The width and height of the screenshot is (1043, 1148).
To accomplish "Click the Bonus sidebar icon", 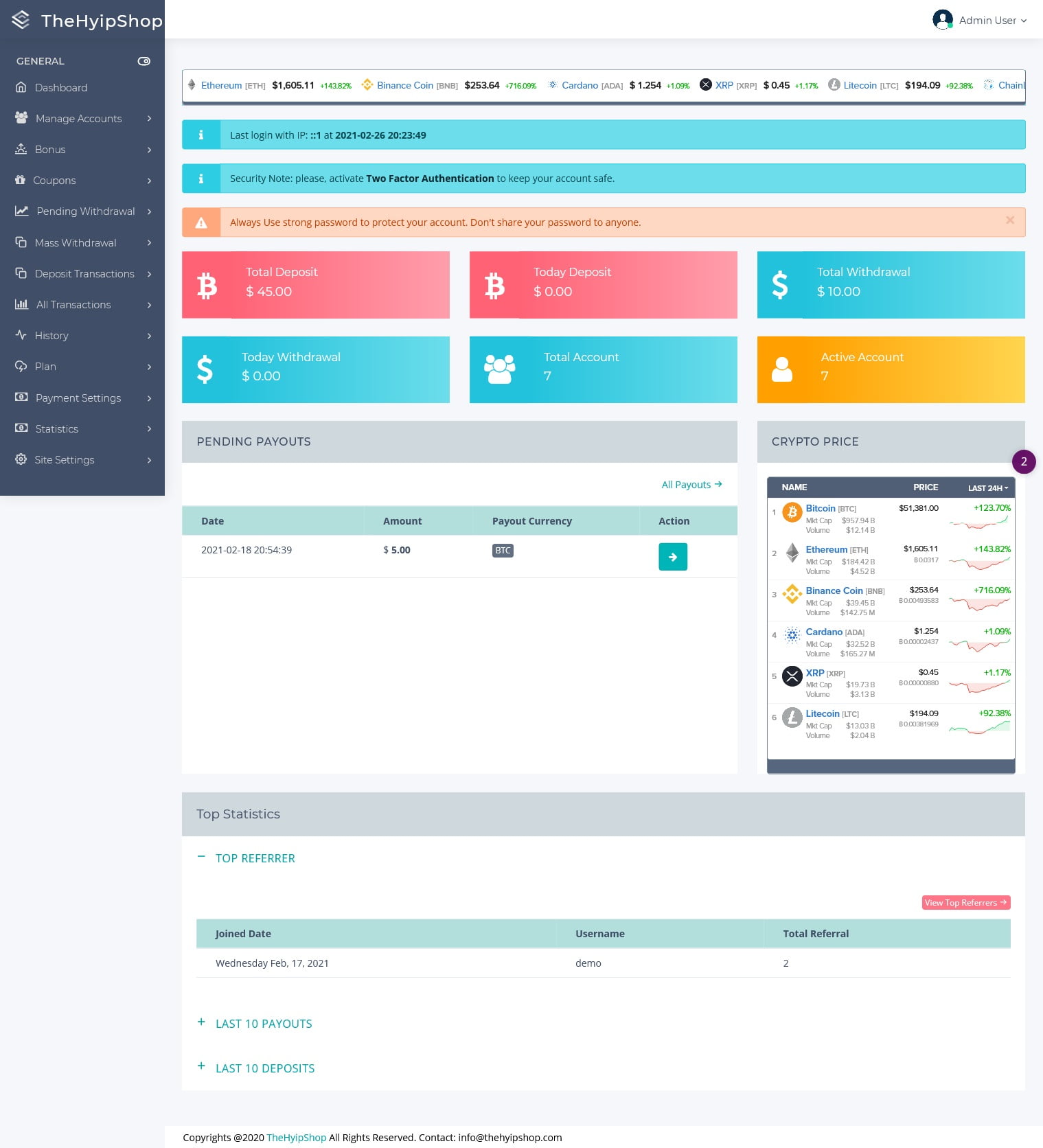I will 21,149.
